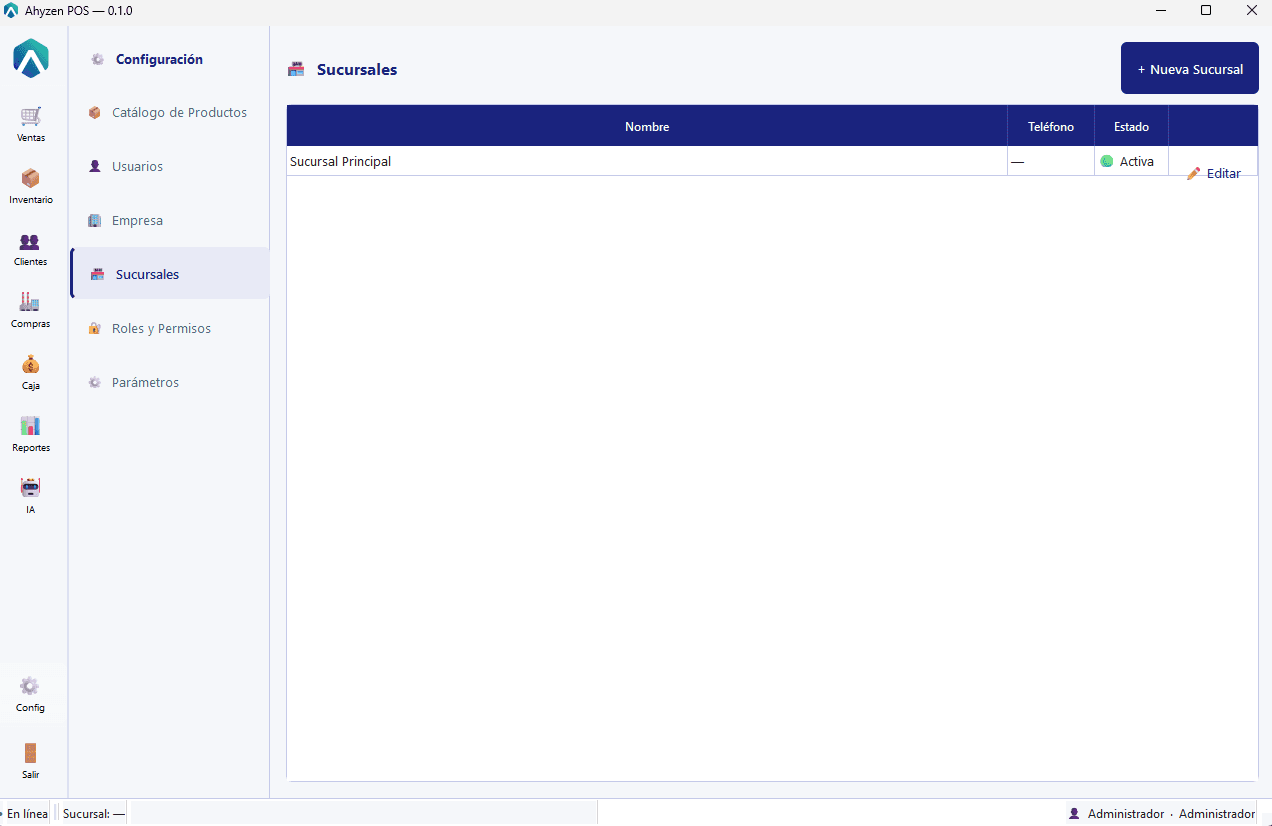Image resolution: width=1272 pixels, height=826 pixels.
Task: Click the Ahyzen logo in the sidebar
Action: 31,58
